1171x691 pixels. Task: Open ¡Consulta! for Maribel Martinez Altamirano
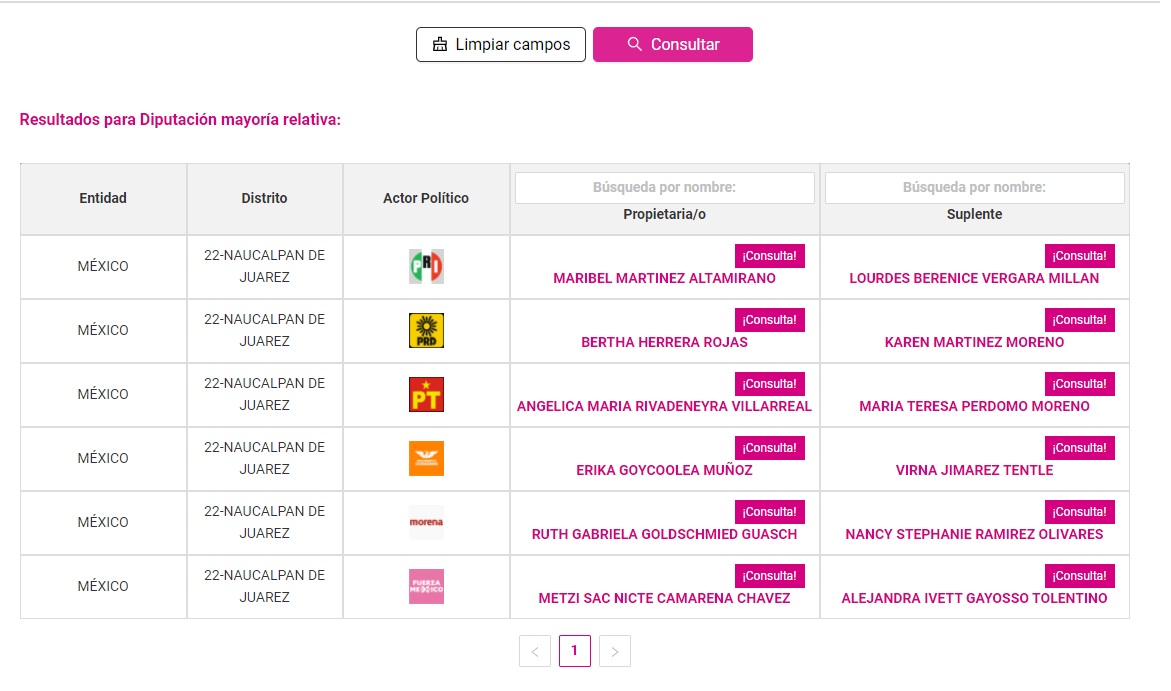(769, 256)
